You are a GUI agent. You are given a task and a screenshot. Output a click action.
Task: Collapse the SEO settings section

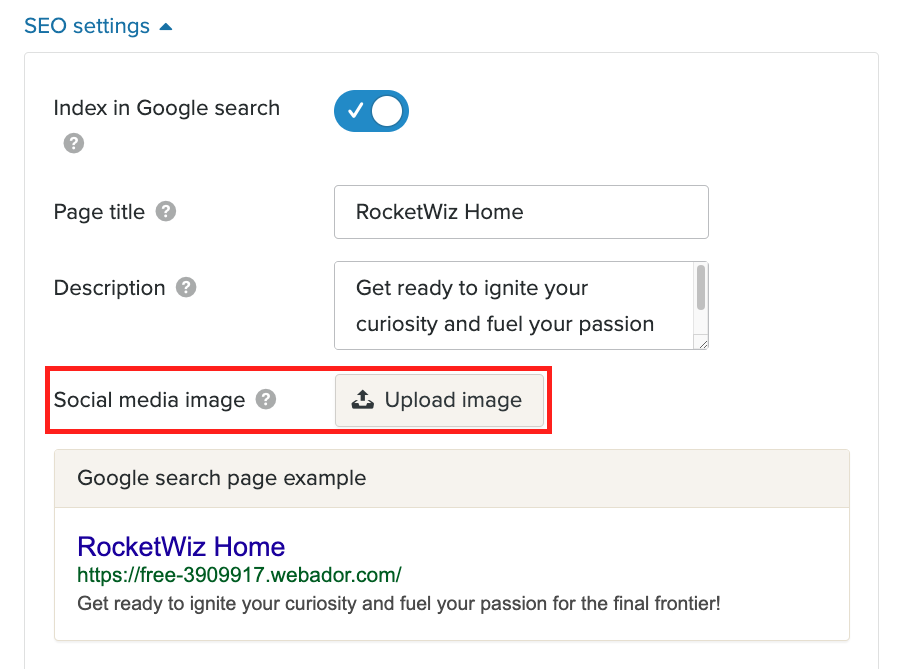[x=87, y=27]
